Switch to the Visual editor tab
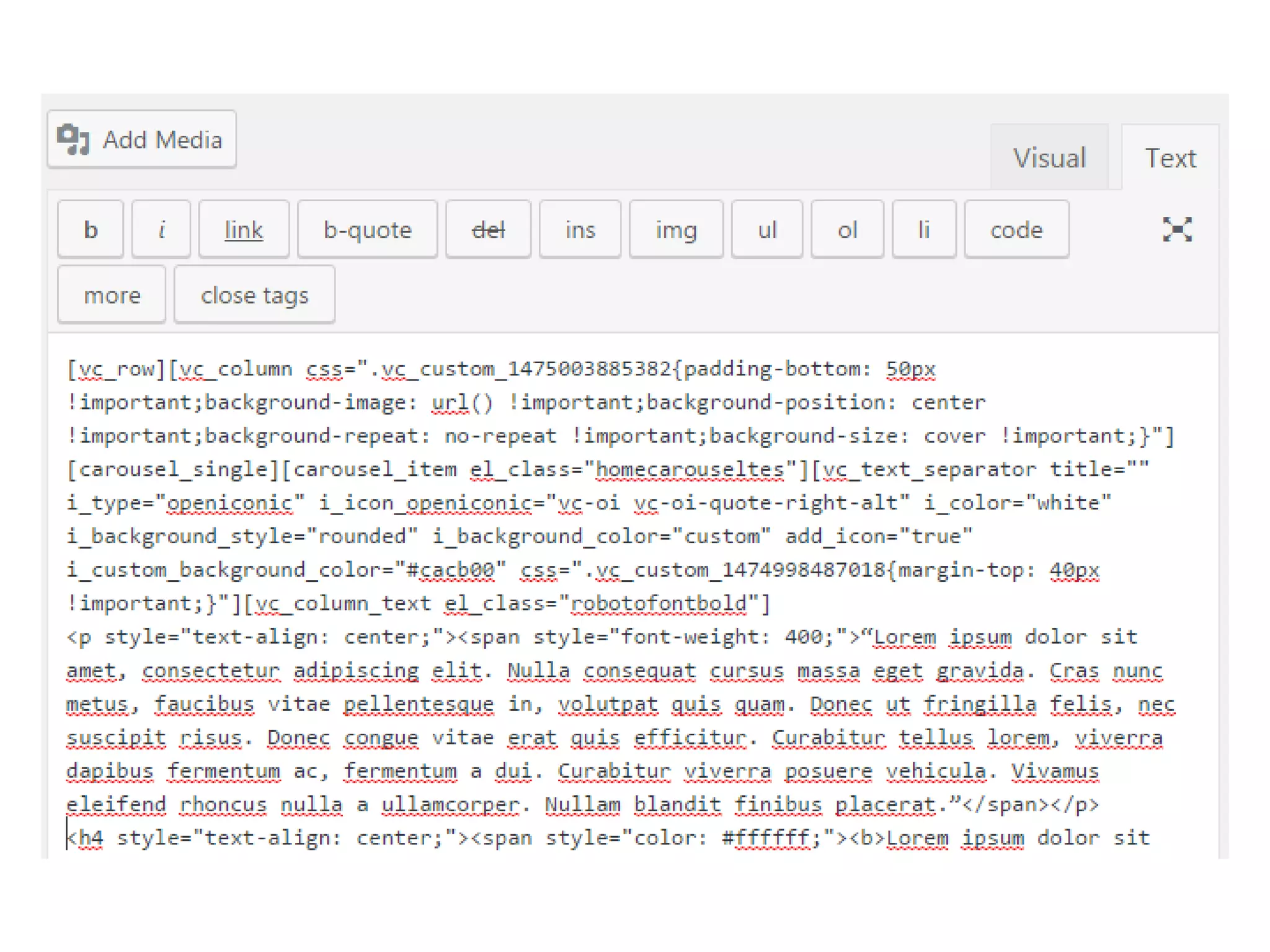This screenshot has height=952, width=1270. [x=1049, y=158]
